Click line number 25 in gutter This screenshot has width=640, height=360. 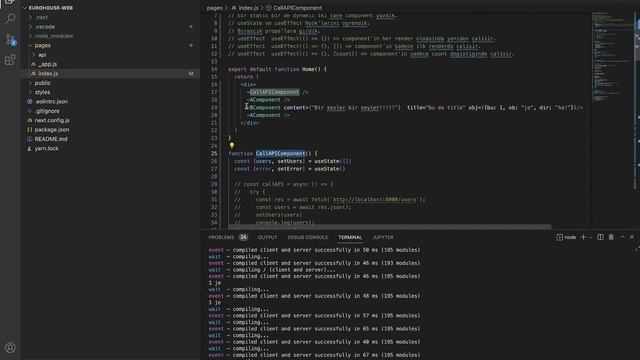pyautogui.click(x=214, y=153)
